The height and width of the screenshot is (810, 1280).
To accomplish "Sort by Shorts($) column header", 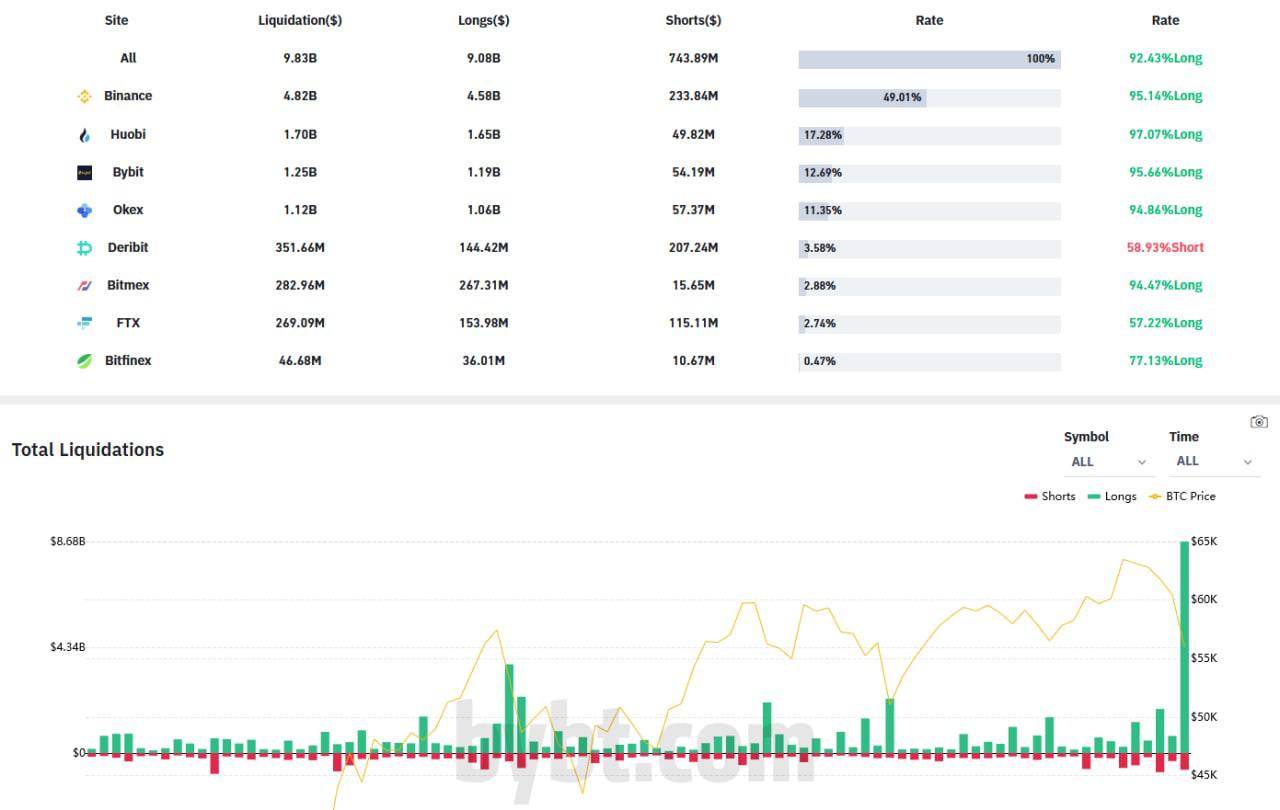I will pyautogui.click(x=693, y=20).
